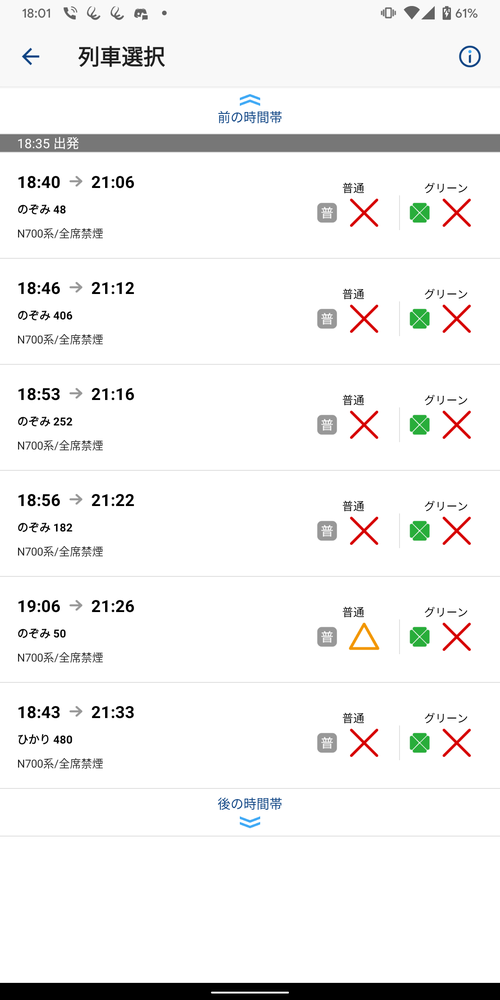Tap the green car icon for ひかり 480
Screen dimensions: 500x1000
coord(419,742)
